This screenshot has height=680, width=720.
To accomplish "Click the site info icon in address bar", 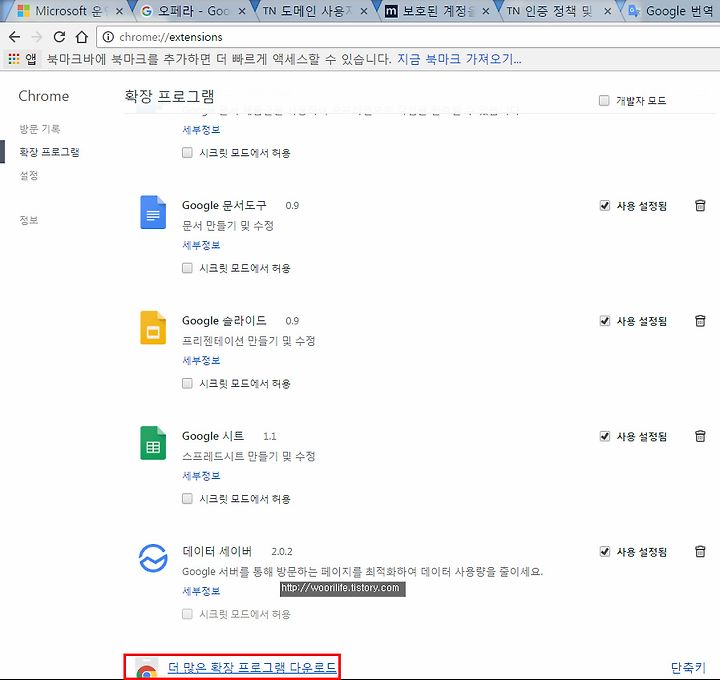I will [108, 37].
